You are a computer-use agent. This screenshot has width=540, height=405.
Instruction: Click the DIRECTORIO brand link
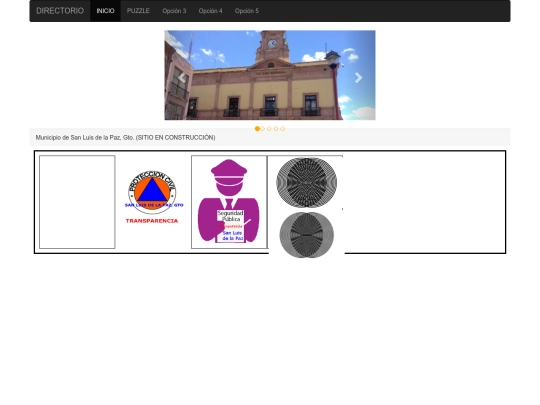(x=60, y=11)
